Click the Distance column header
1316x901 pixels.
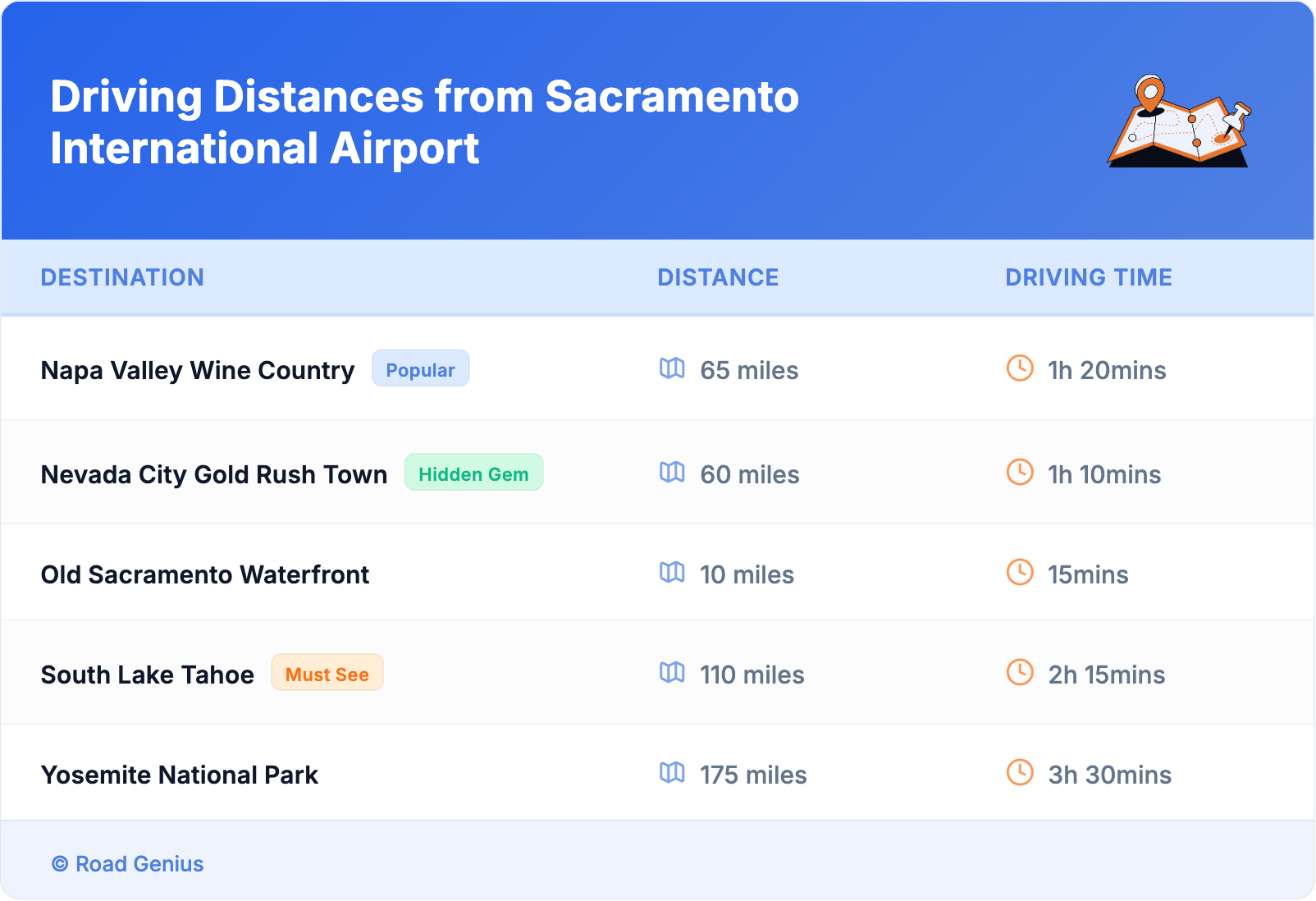(718, 277)
